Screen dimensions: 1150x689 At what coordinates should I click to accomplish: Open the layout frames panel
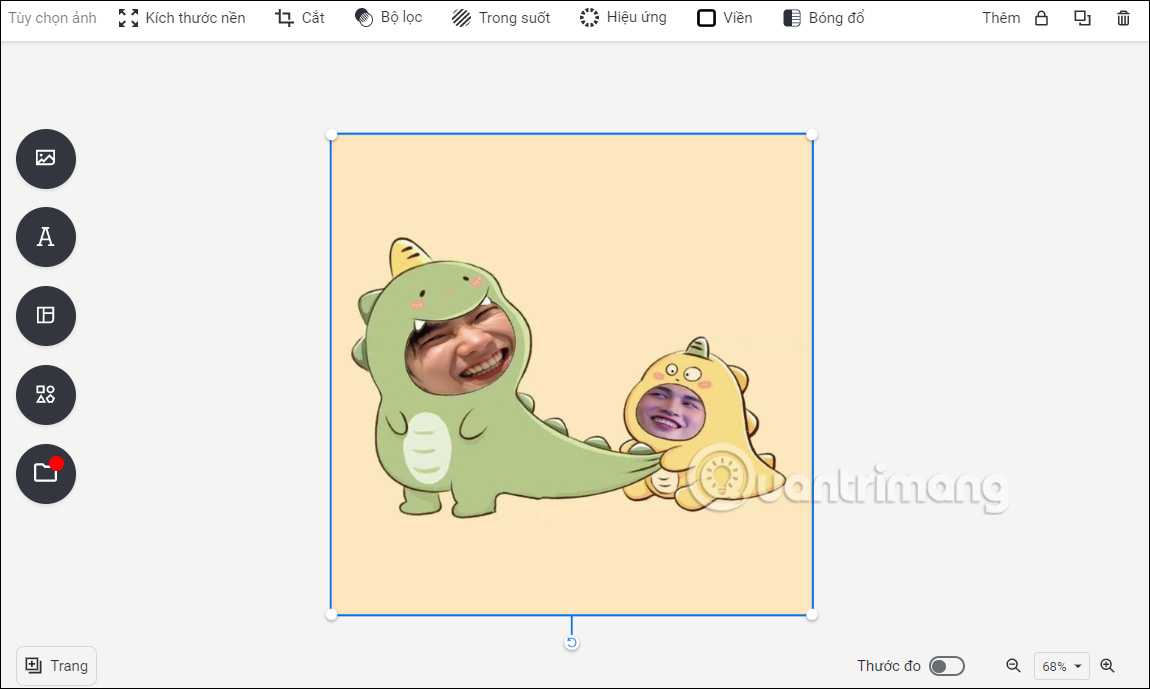tap(45, 316)
